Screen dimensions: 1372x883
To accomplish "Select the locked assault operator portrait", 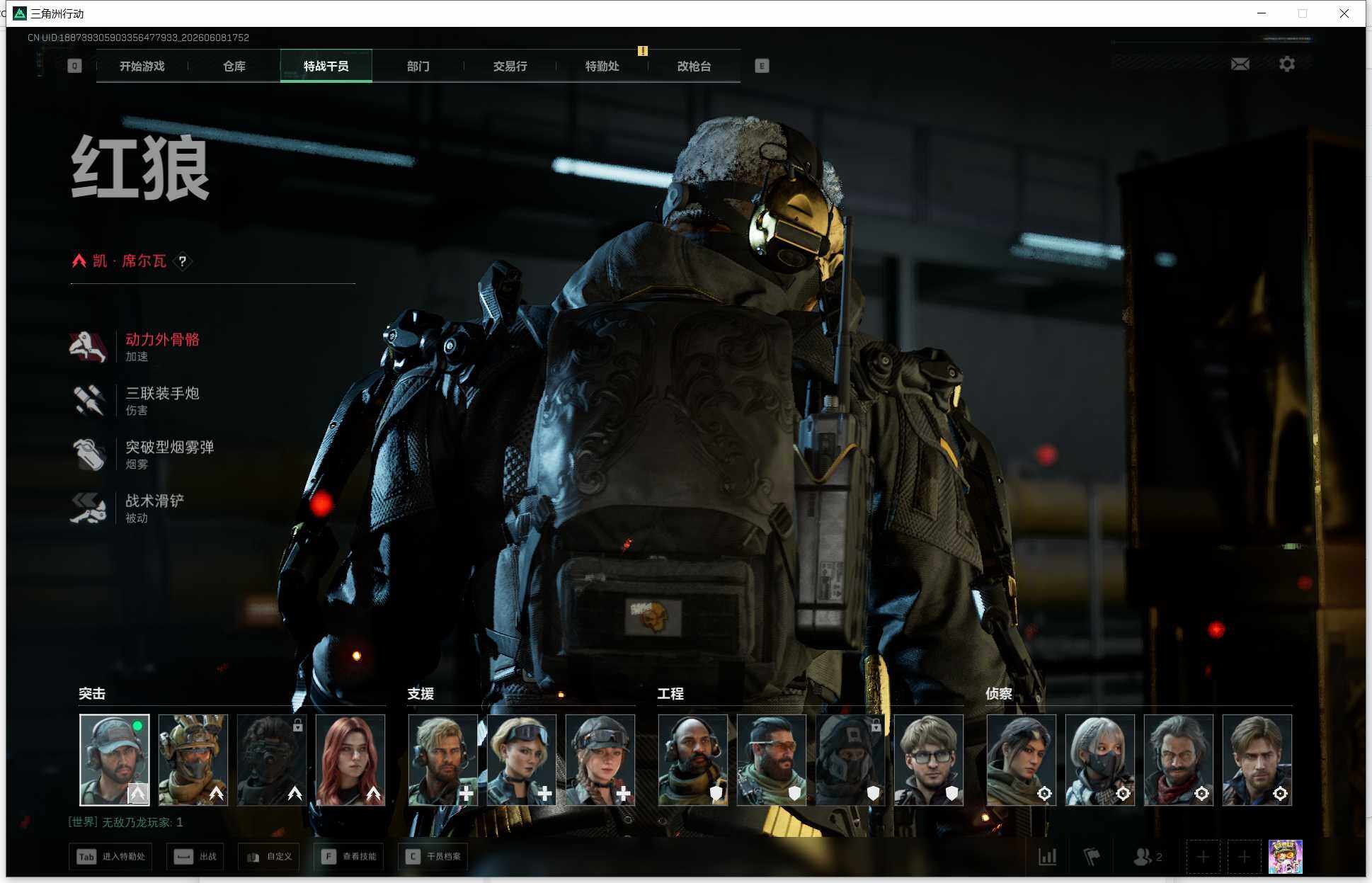I will [272, 760].
